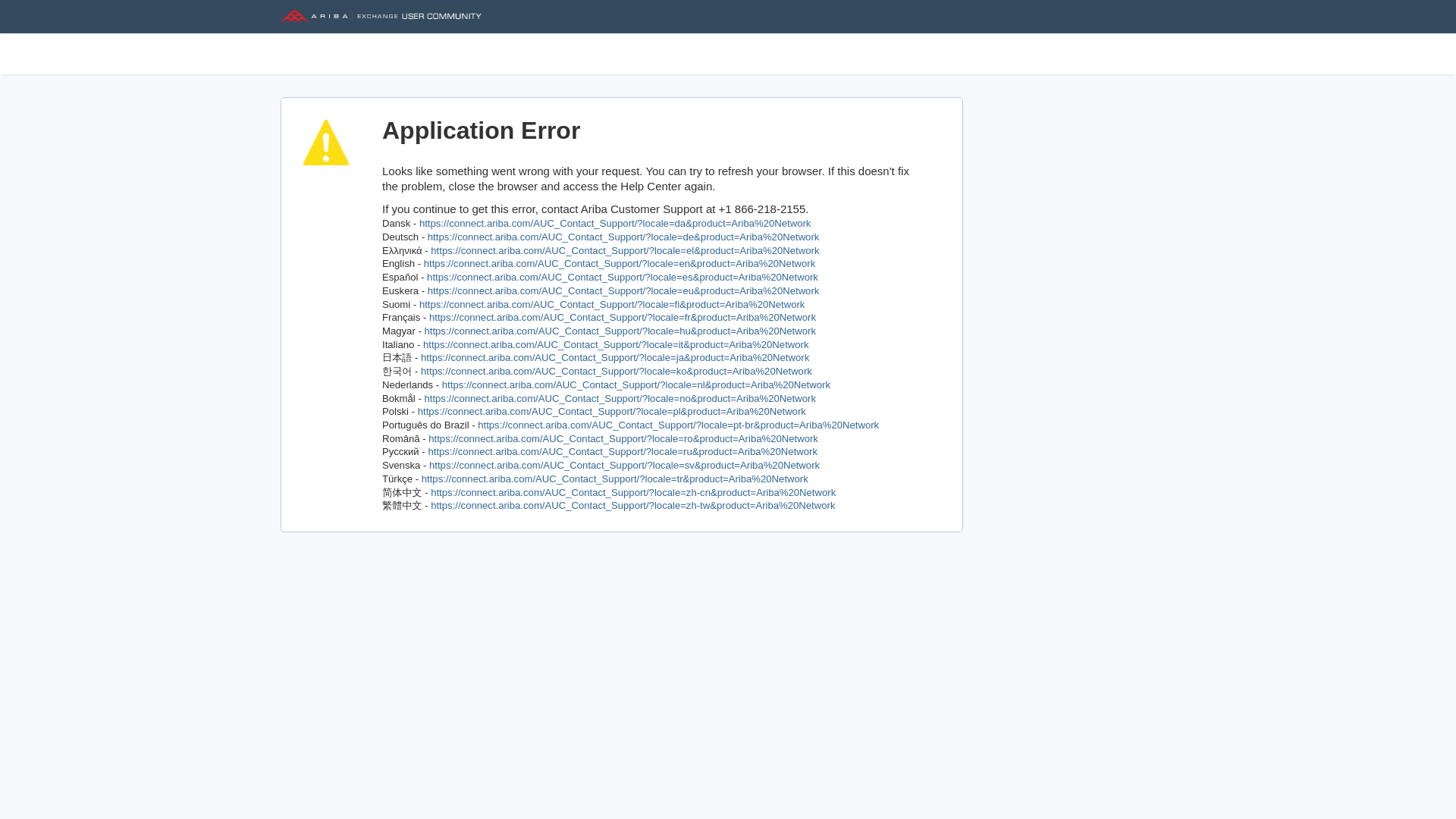This screenshot has height=819, width=1456.
Task: Click the Ariba Exchange User Community logo
Action: point(381,16)
